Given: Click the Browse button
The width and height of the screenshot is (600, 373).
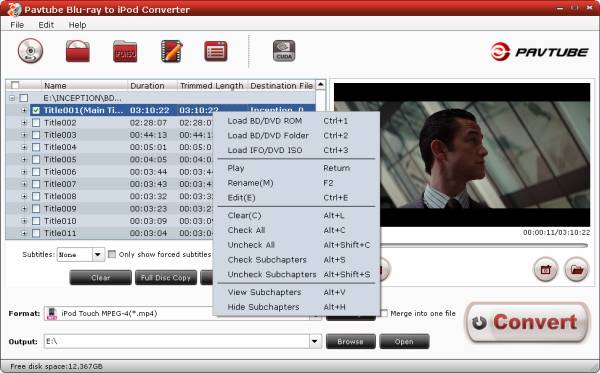Looking at the screenshot, I should [x=351, y=341].
